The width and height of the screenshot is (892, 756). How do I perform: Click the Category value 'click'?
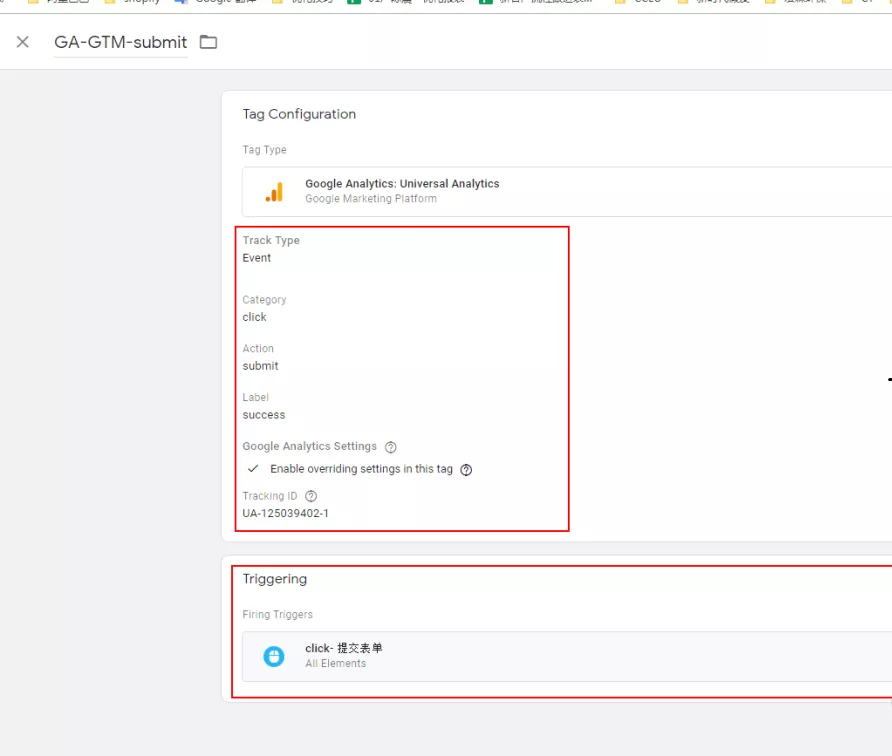254,317
